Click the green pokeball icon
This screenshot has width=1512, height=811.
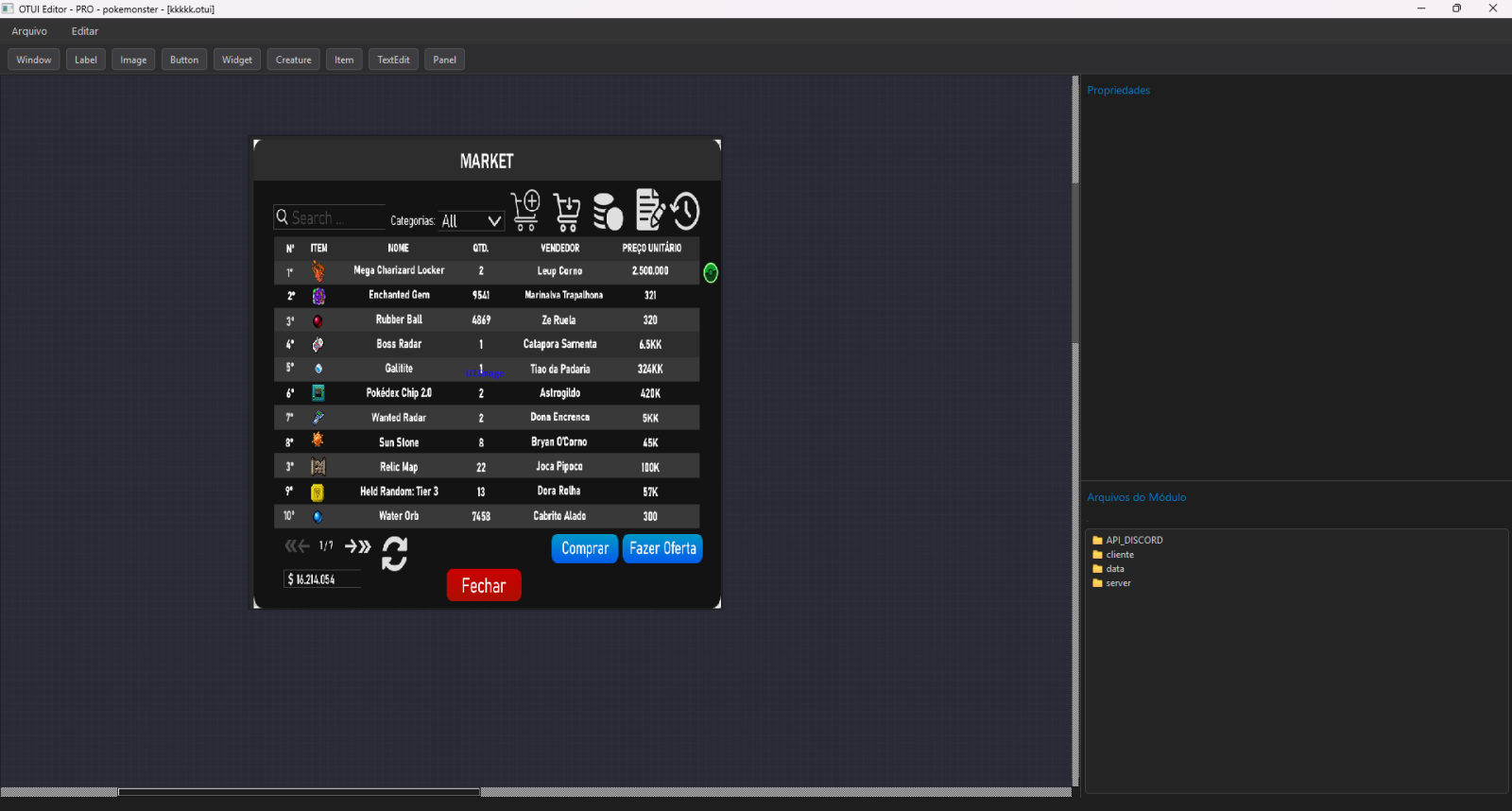(711, 273)
